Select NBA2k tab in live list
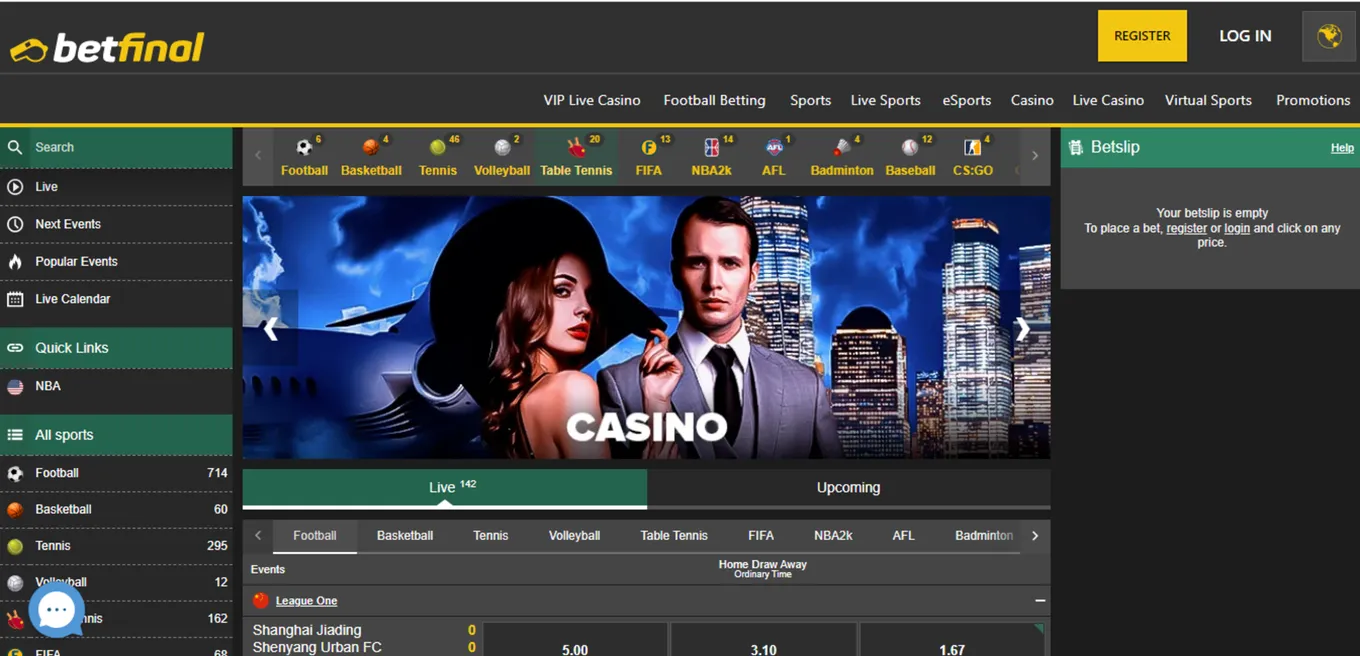 (832, 536)
